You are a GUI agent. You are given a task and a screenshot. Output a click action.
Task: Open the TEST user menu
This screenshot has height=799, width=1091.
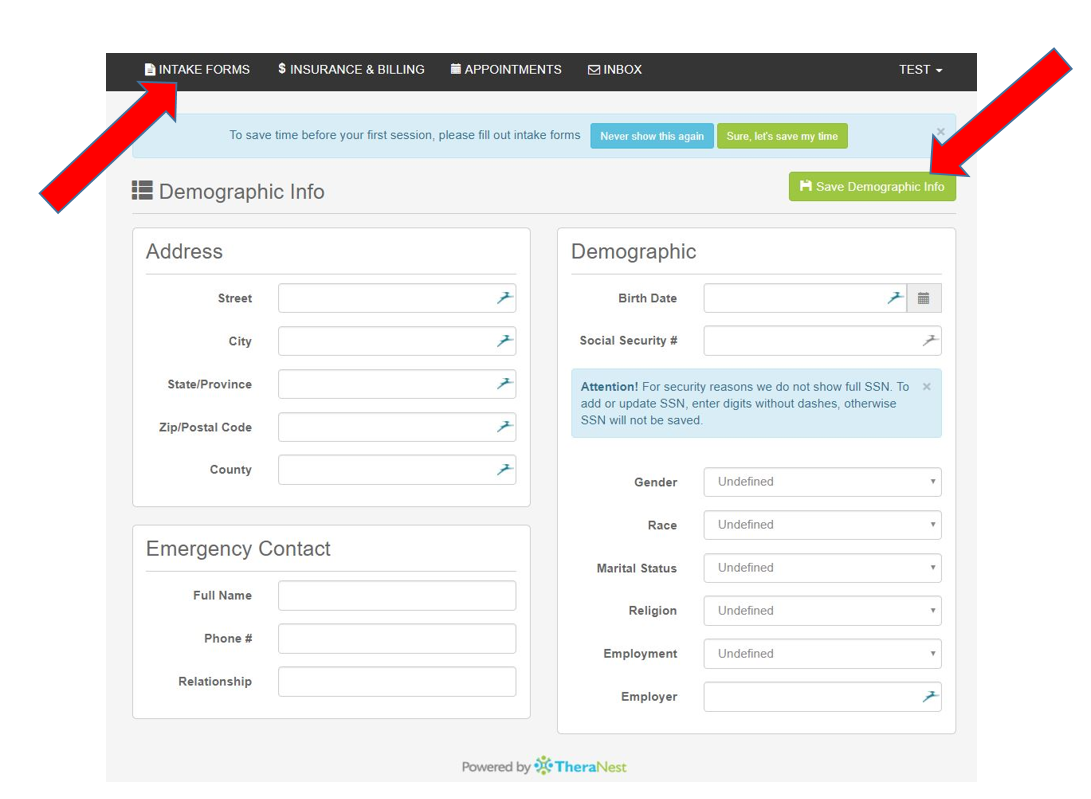[920, 70]
